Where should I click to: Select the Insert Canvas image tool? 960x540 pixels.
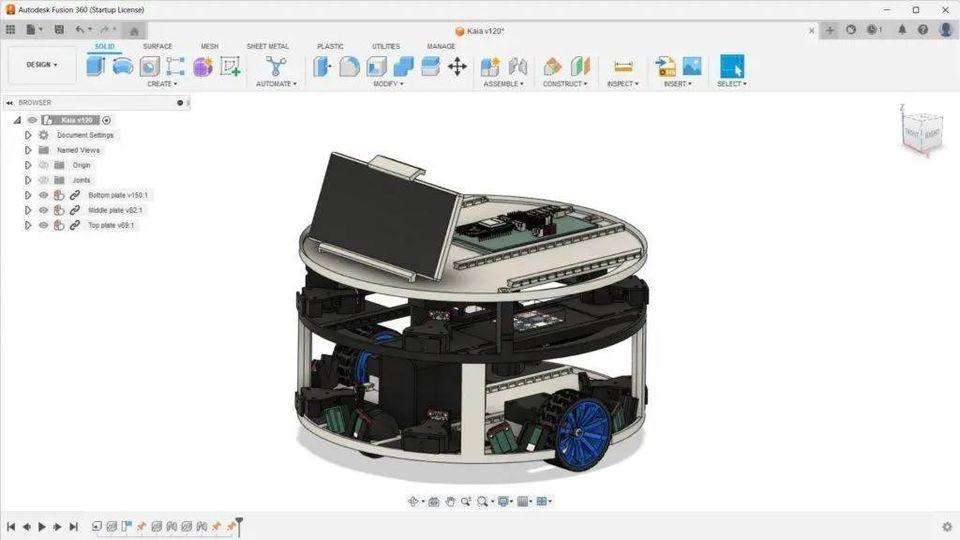[x=692, y=66]
